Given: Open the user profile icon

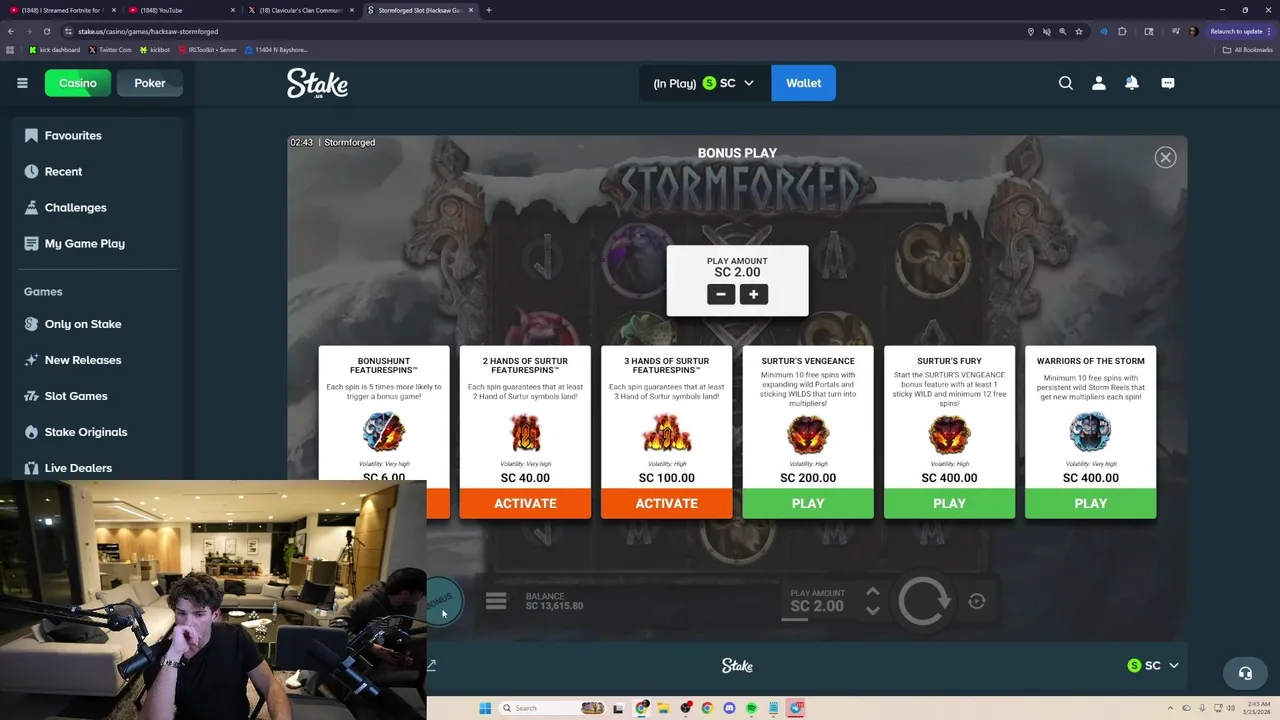Looking at the screenshot, I should pyautogui.click(x=1099, y=83).
